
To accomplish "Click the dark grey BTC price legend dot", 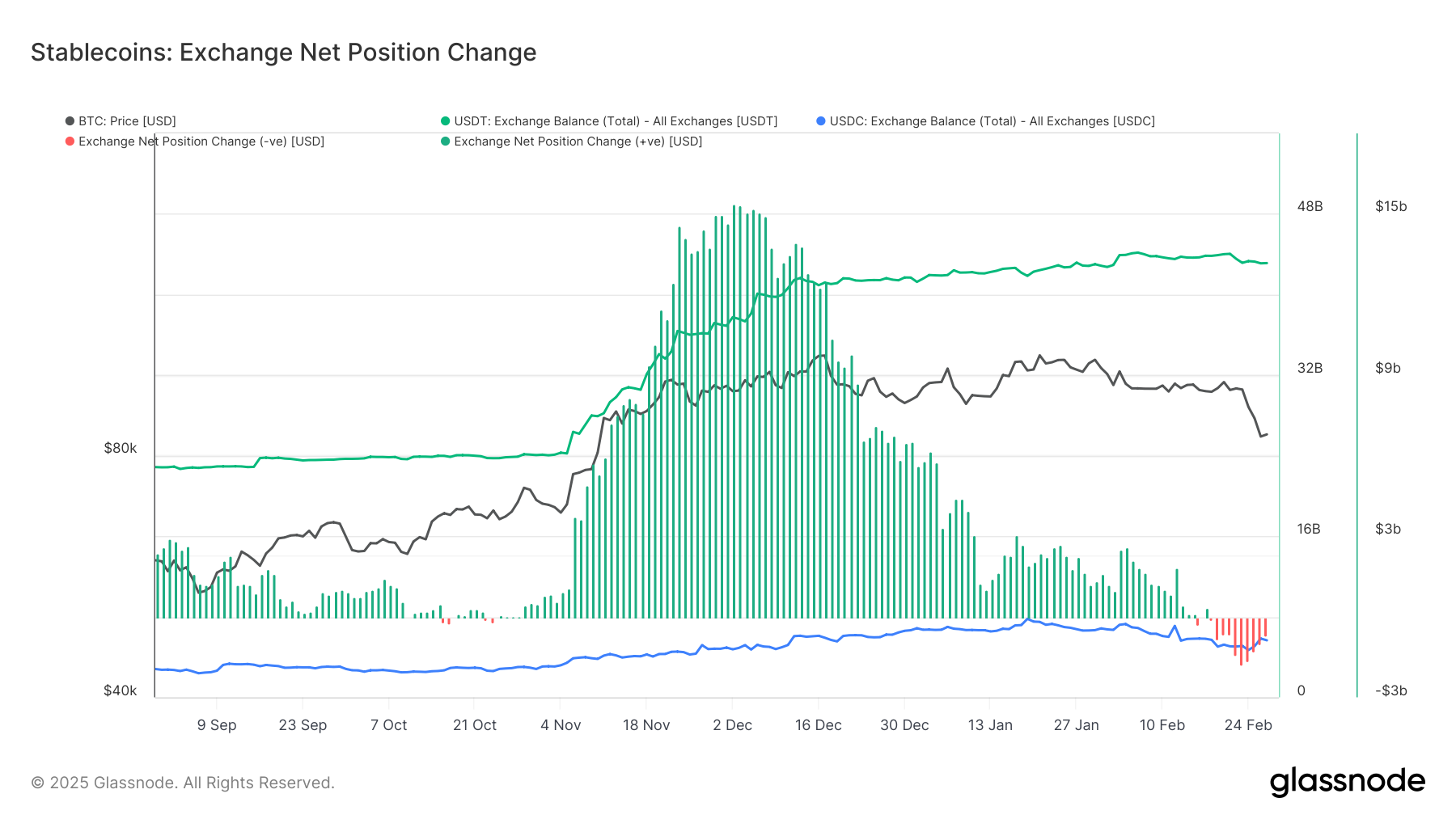I will (x=70, y=121).
